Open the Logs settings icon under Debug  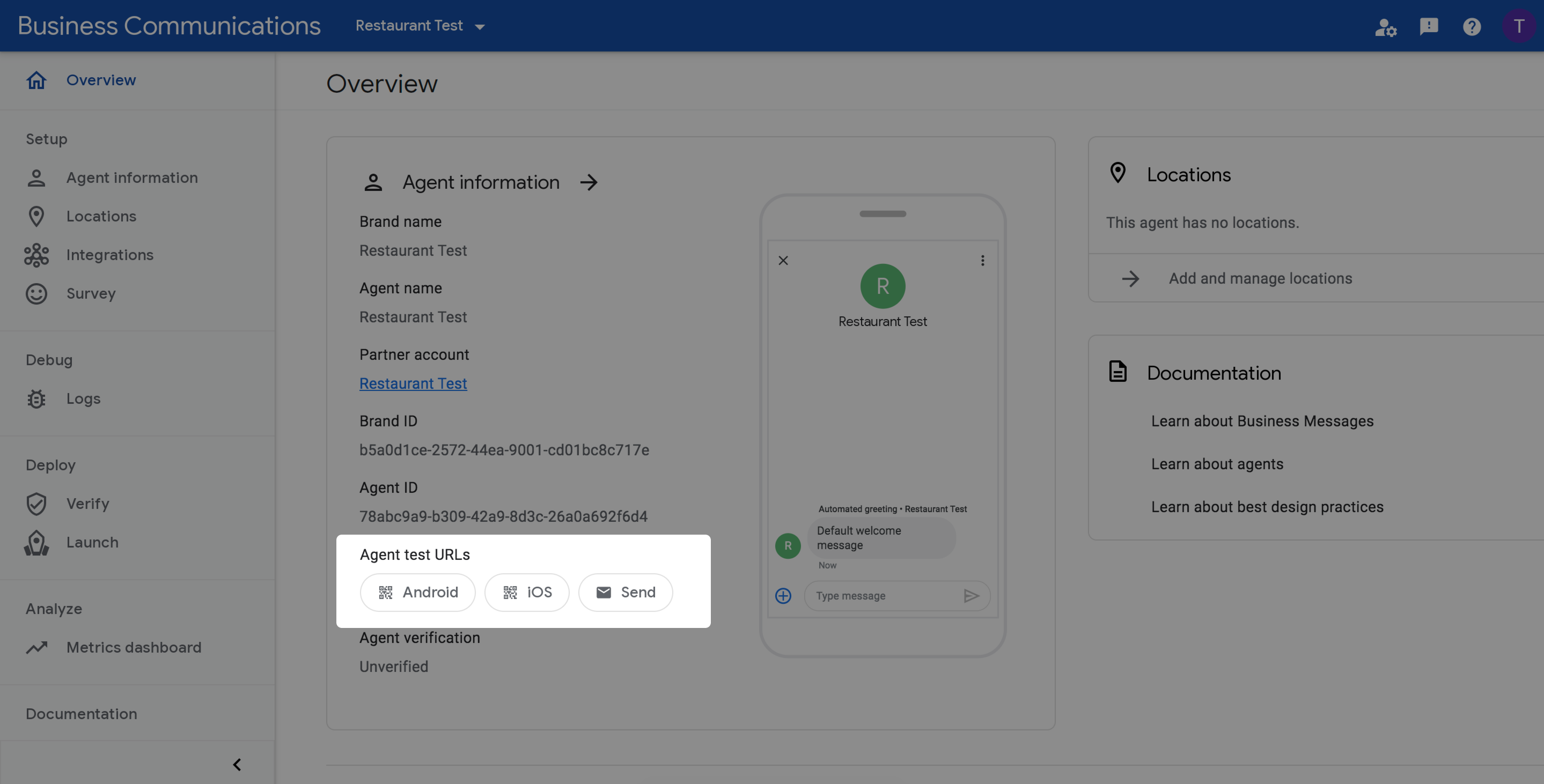pos(36,399)
